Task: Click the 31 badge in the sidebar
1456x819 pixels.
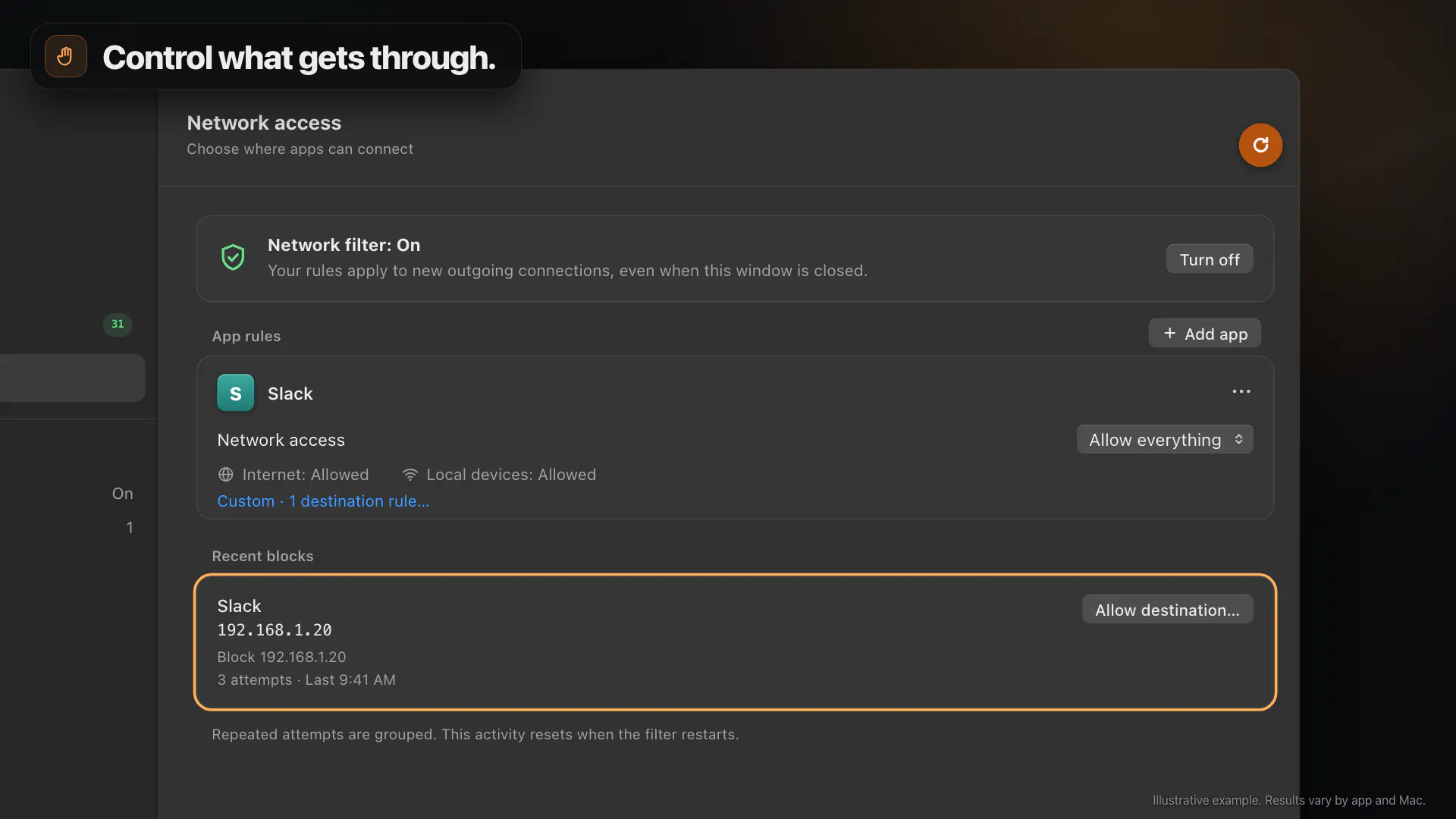Action: (x=118, y=324)
